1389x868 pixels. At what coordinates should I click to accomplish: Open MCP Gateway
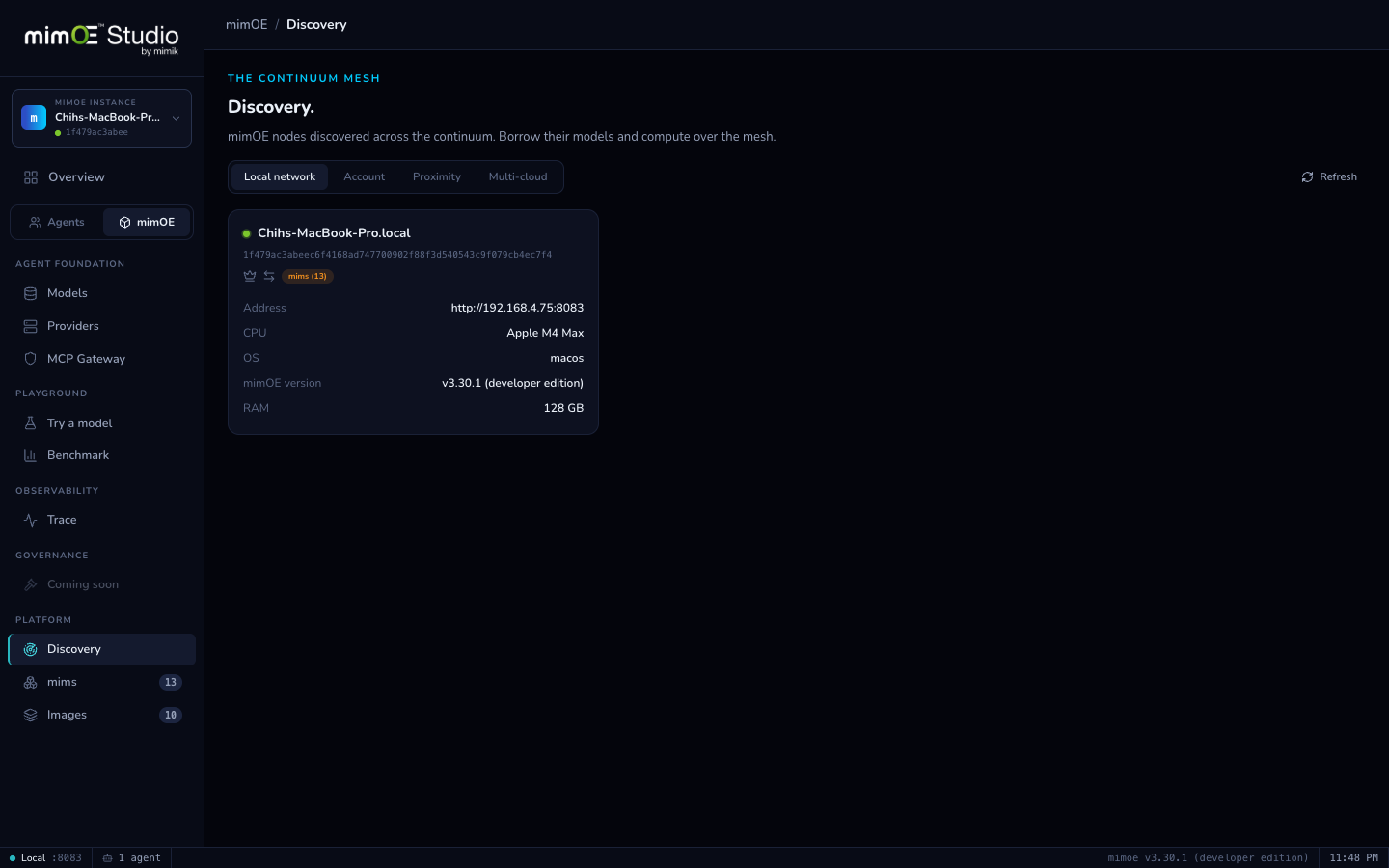101,359
